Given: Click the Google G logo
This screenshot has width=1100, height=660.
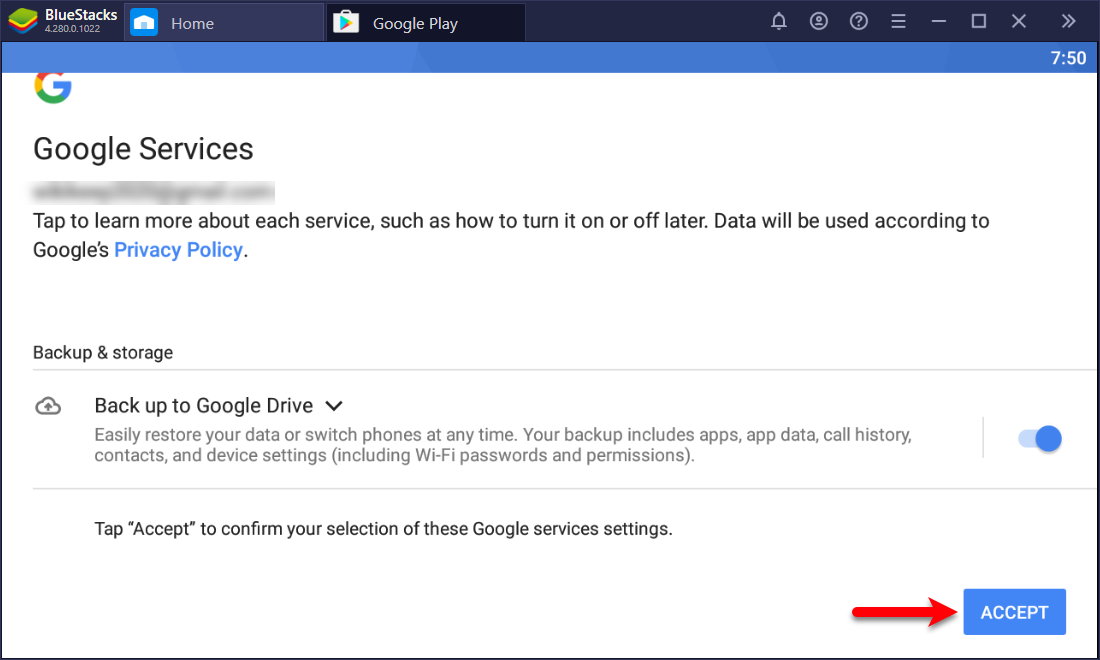Looking at the screenshot, I should tap(53, 87).
